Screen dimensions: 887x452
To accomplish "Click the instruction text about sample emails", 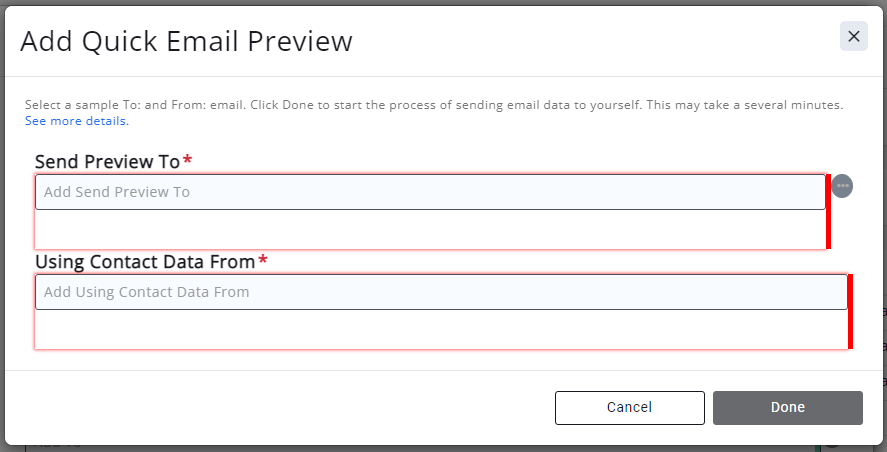I will tap(434, 104).
